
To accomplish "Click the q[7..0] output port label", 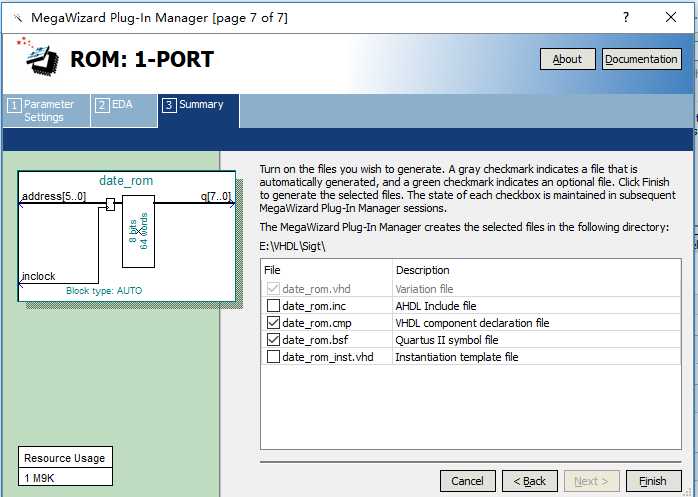I will click(215, 196).
